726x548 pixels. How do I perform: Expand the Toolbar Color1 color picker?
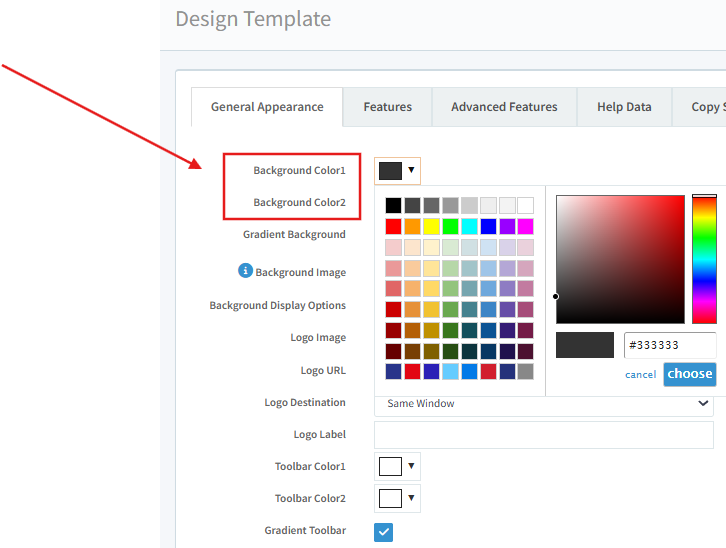click(397, 466)
